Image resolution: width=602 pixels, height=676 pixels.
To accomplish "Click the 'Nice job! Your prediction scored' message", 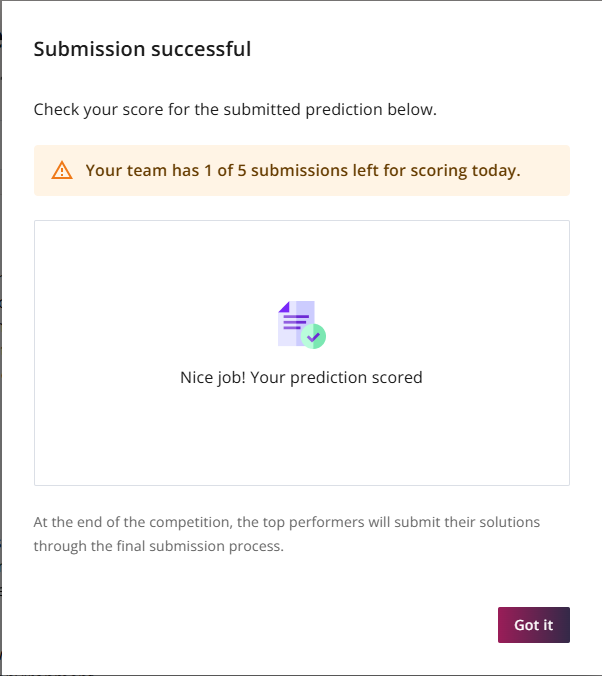I will pyautogui.click(x=301, y=377).
